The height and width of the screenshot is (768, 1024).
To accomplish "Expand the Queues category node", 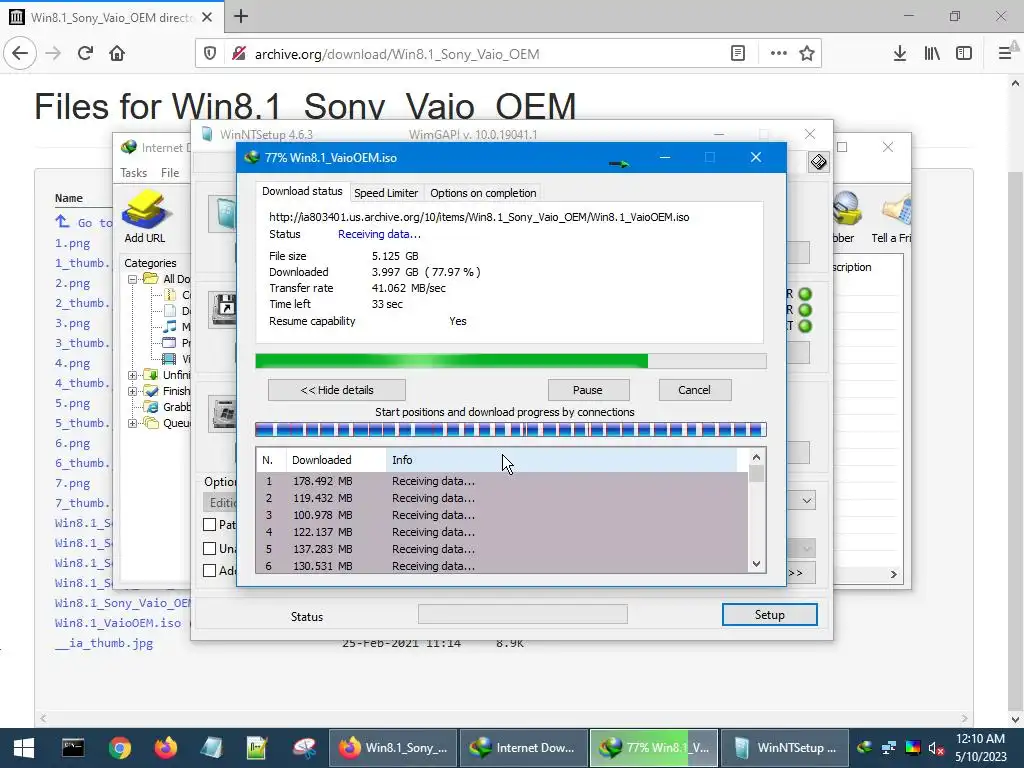I will 133,423.
